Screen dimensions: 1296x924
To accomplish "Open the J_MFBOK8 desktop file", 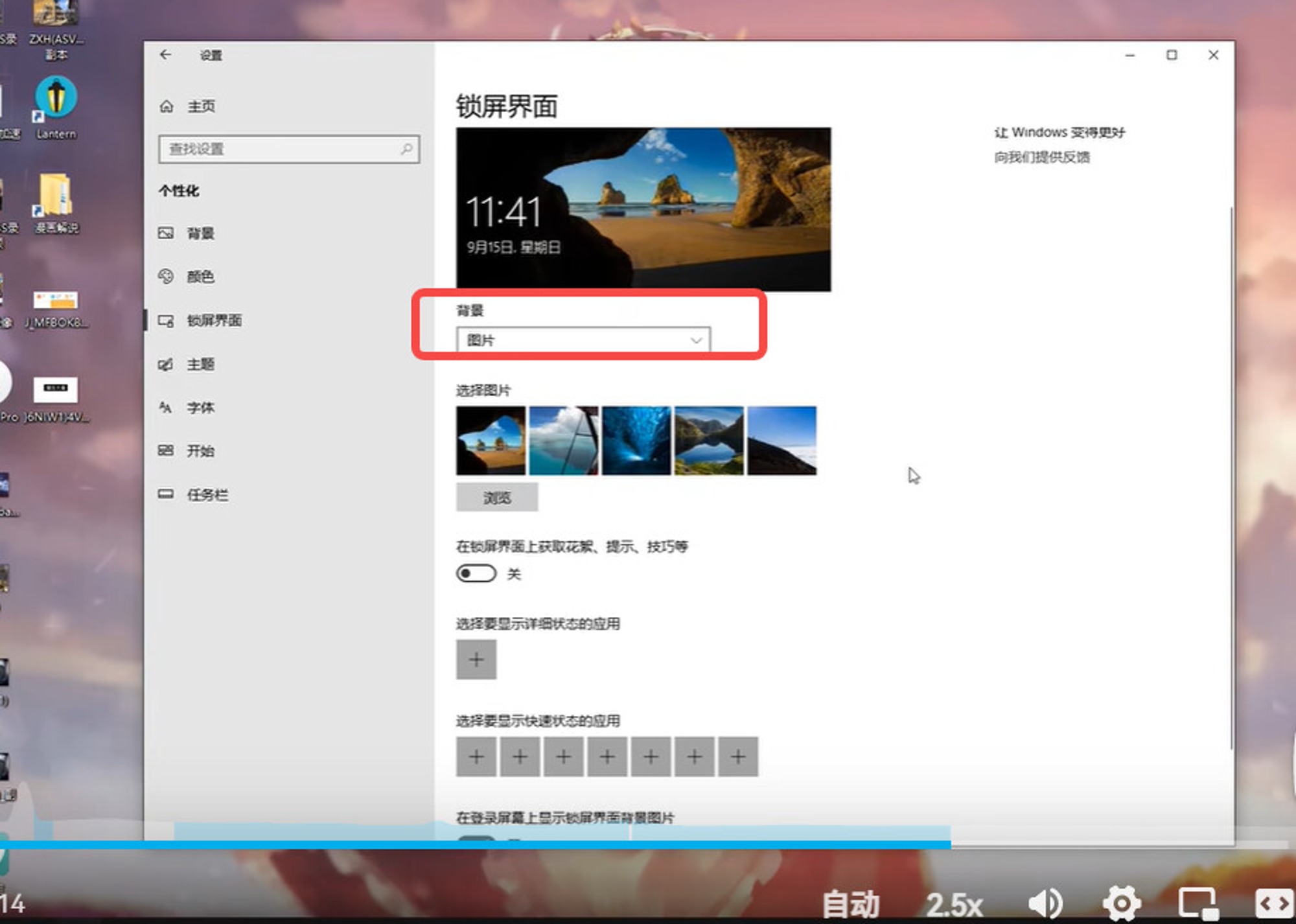I will pos(56,309).
